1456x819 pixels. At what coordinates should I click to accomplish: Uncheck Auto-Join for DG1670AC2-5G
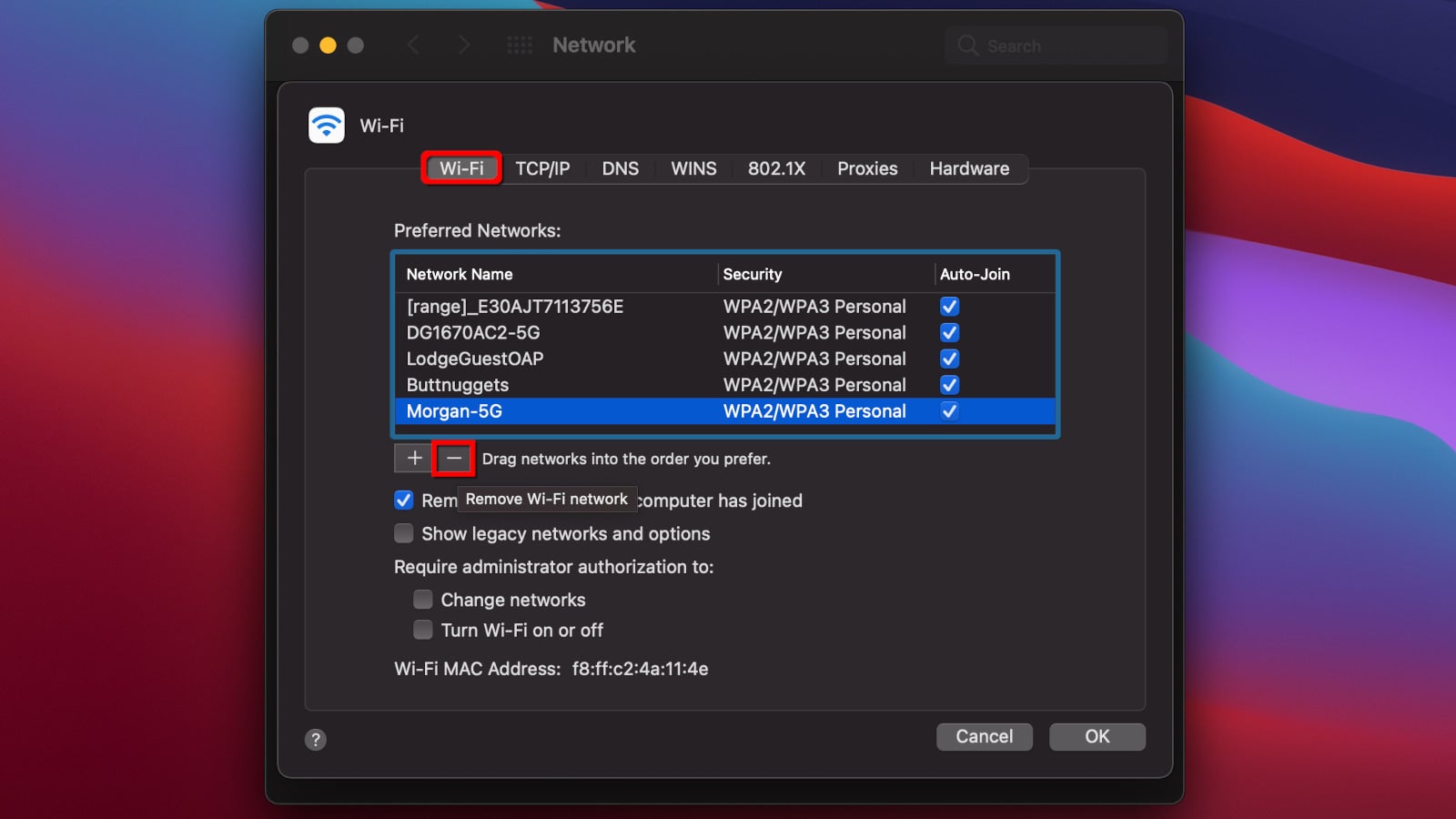click(x=949, y=332)
